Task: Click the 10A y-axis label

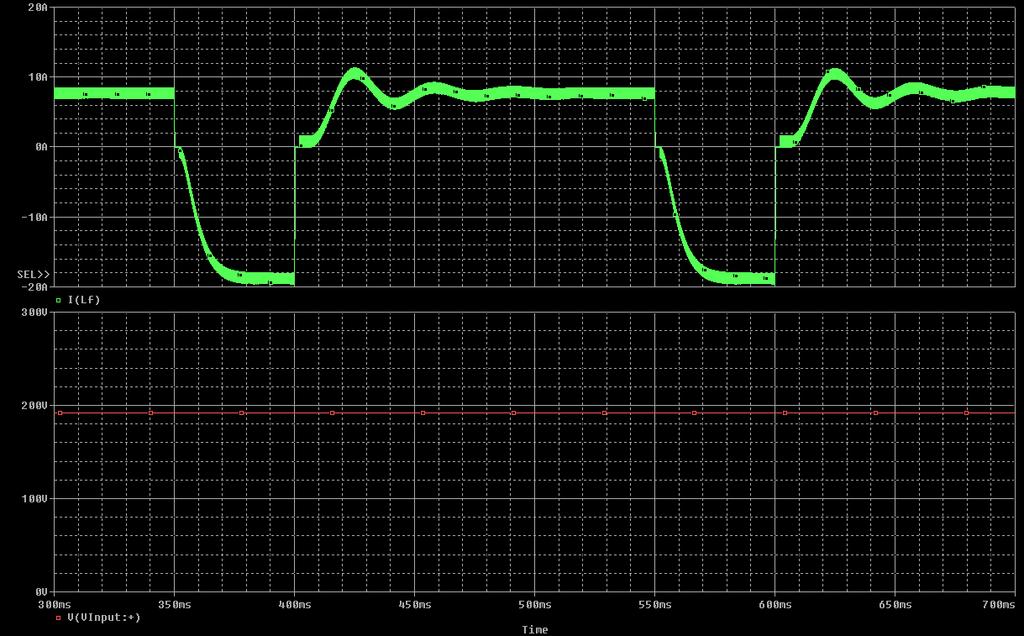Action: (x=39, y=77)
